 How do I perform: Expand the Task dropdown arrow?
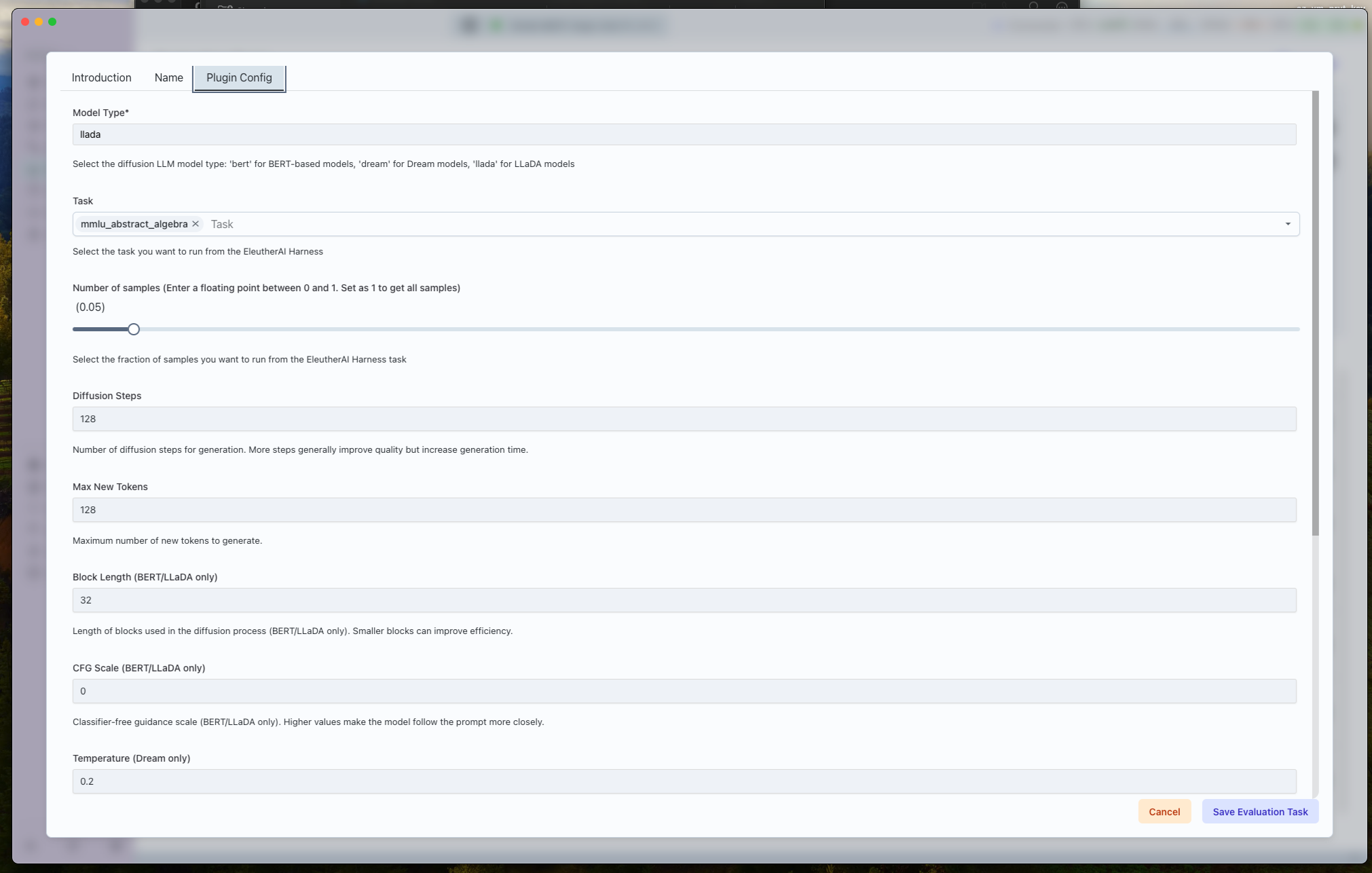click(x=1287, y=224)
